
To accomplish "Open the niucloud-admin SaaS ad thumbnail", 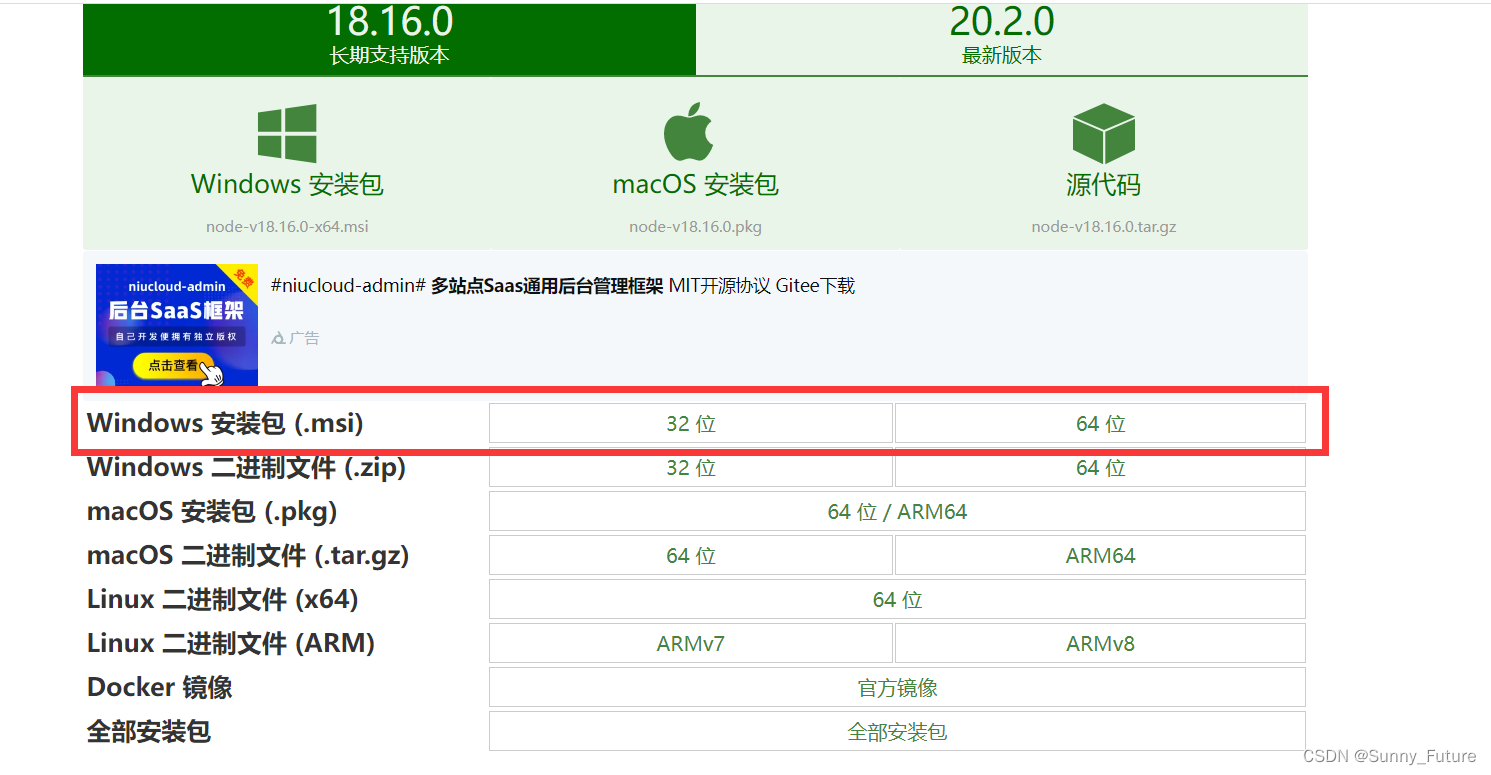I will click(177, 325).
